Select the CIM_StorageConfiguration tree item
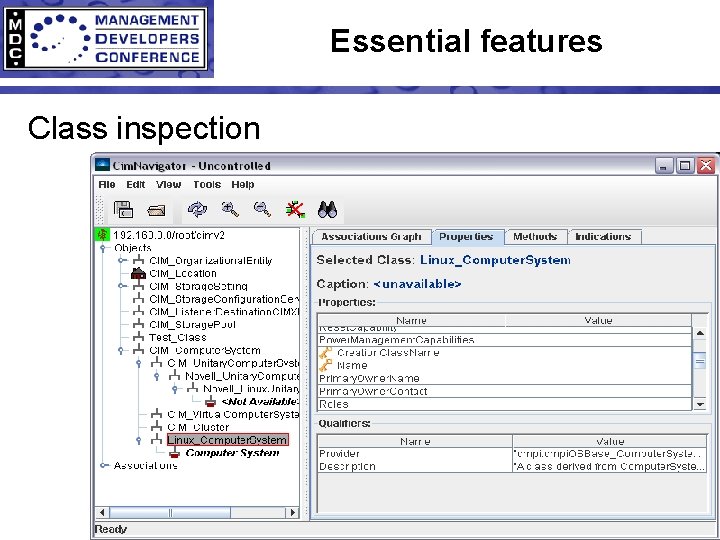Image resolution: width=720 pixels, height=540 pixels. pos(224,299)
